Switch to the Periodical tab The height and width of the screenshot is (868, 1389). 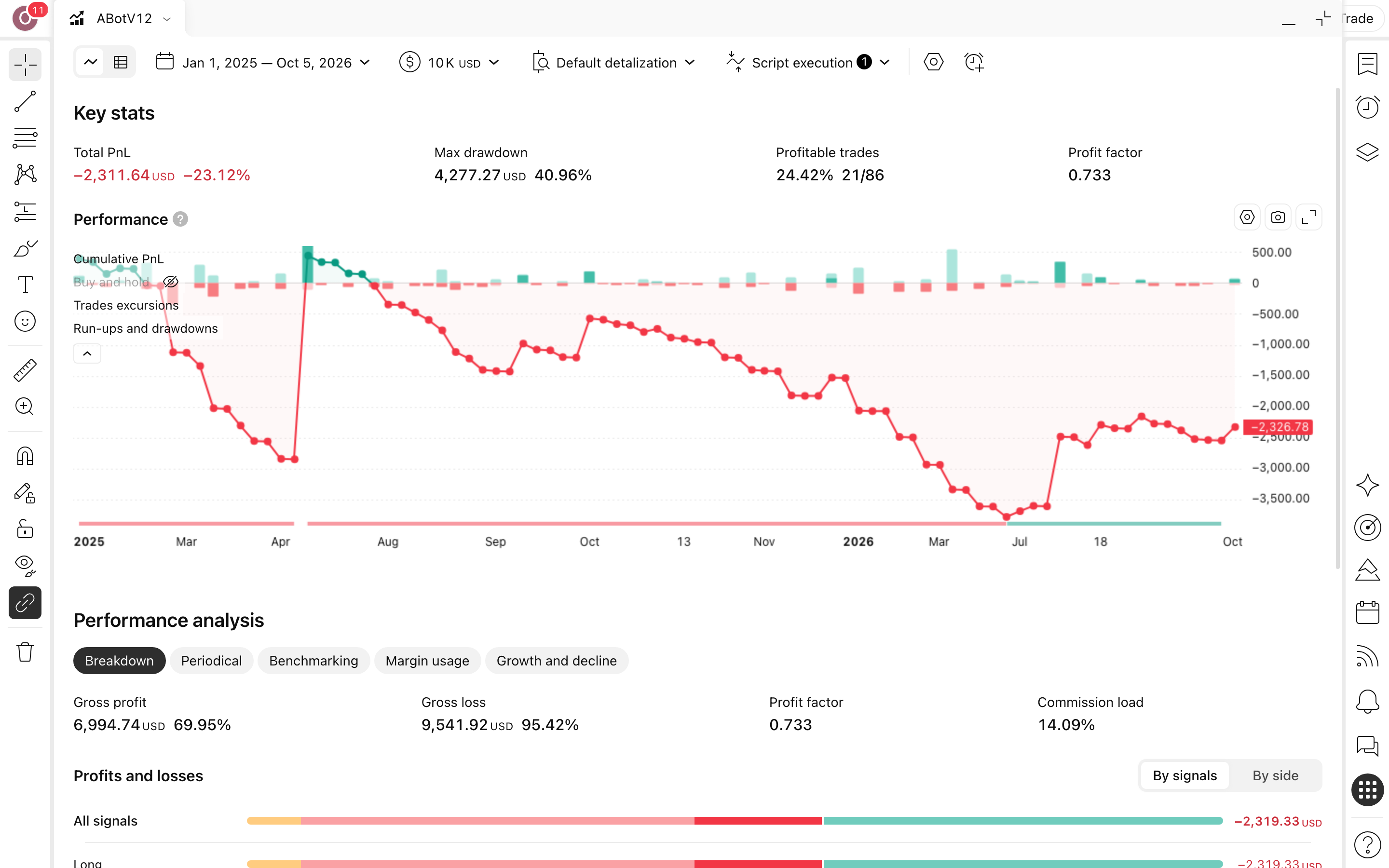pos(211,661)
